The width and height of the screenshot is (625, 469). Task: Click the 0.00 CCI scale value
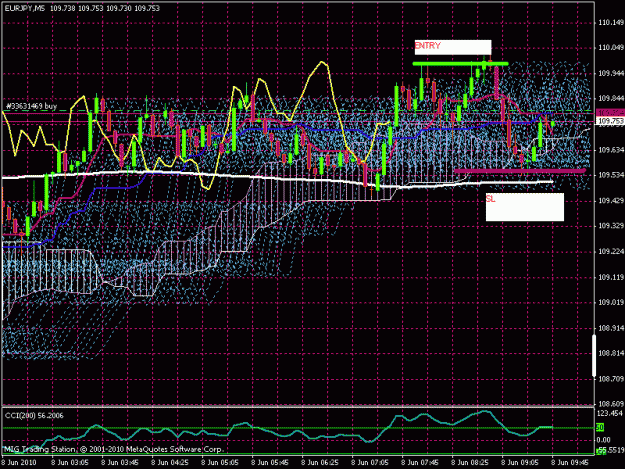coord(604,440)
